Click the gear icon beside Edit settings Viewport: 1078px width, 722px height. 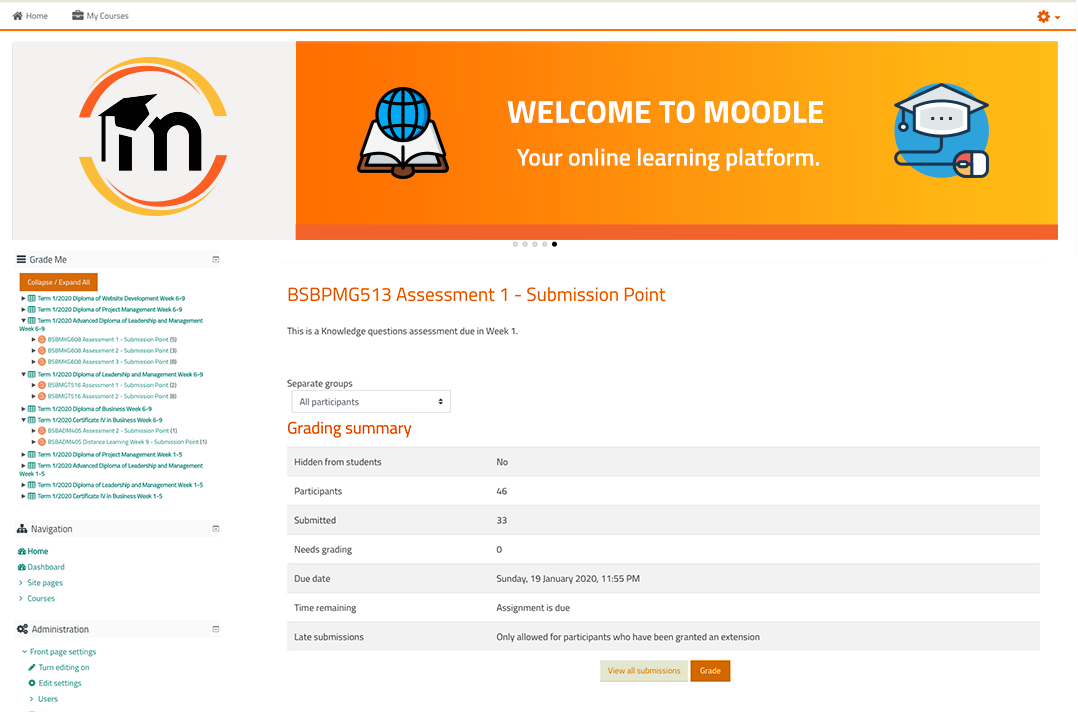tap(32, 683)
